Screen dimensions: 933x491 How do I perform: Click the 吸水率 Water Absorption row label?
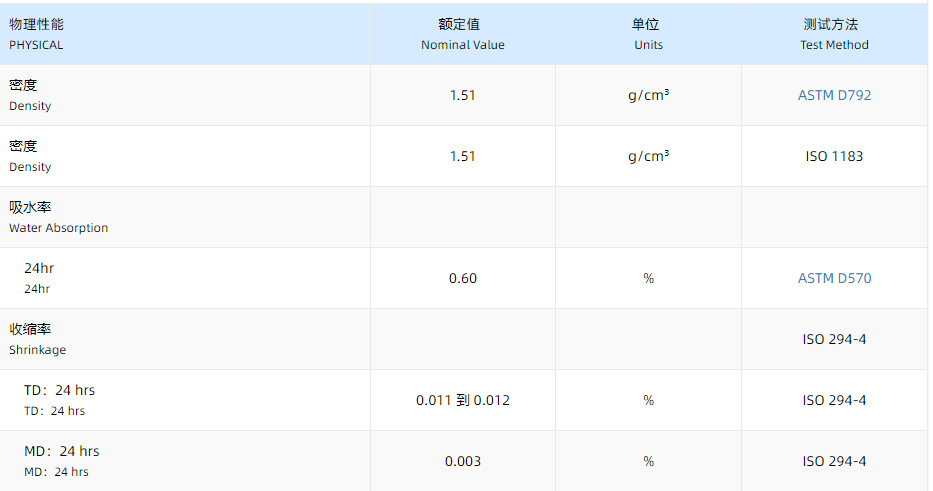tap(58, 217)
